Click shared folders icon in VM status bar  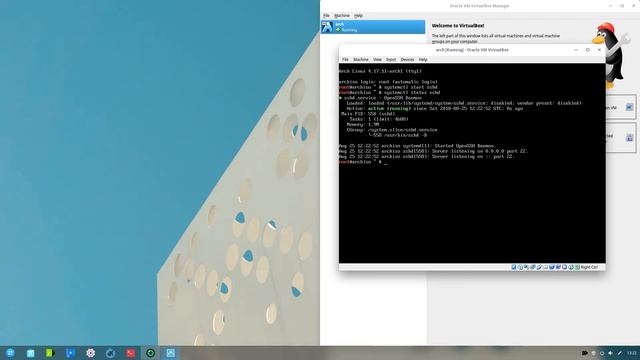point(545,267)
